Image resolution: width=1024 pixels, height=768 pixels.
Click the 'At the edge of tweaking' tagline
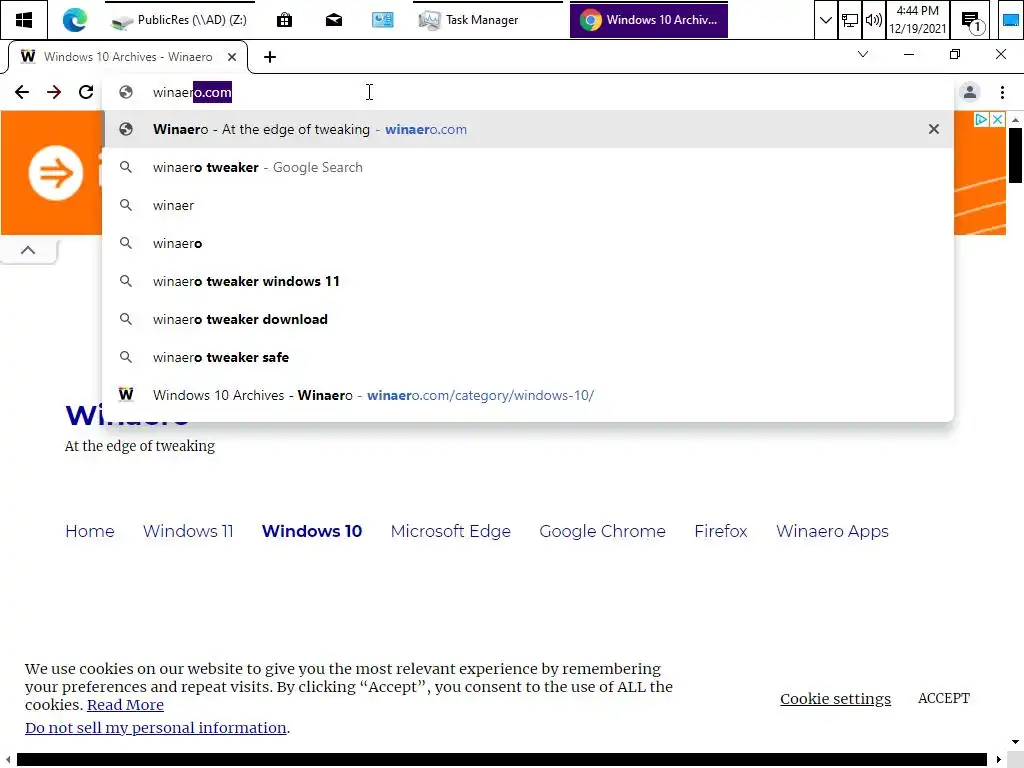pyautogui.click(x=140, y=446)
